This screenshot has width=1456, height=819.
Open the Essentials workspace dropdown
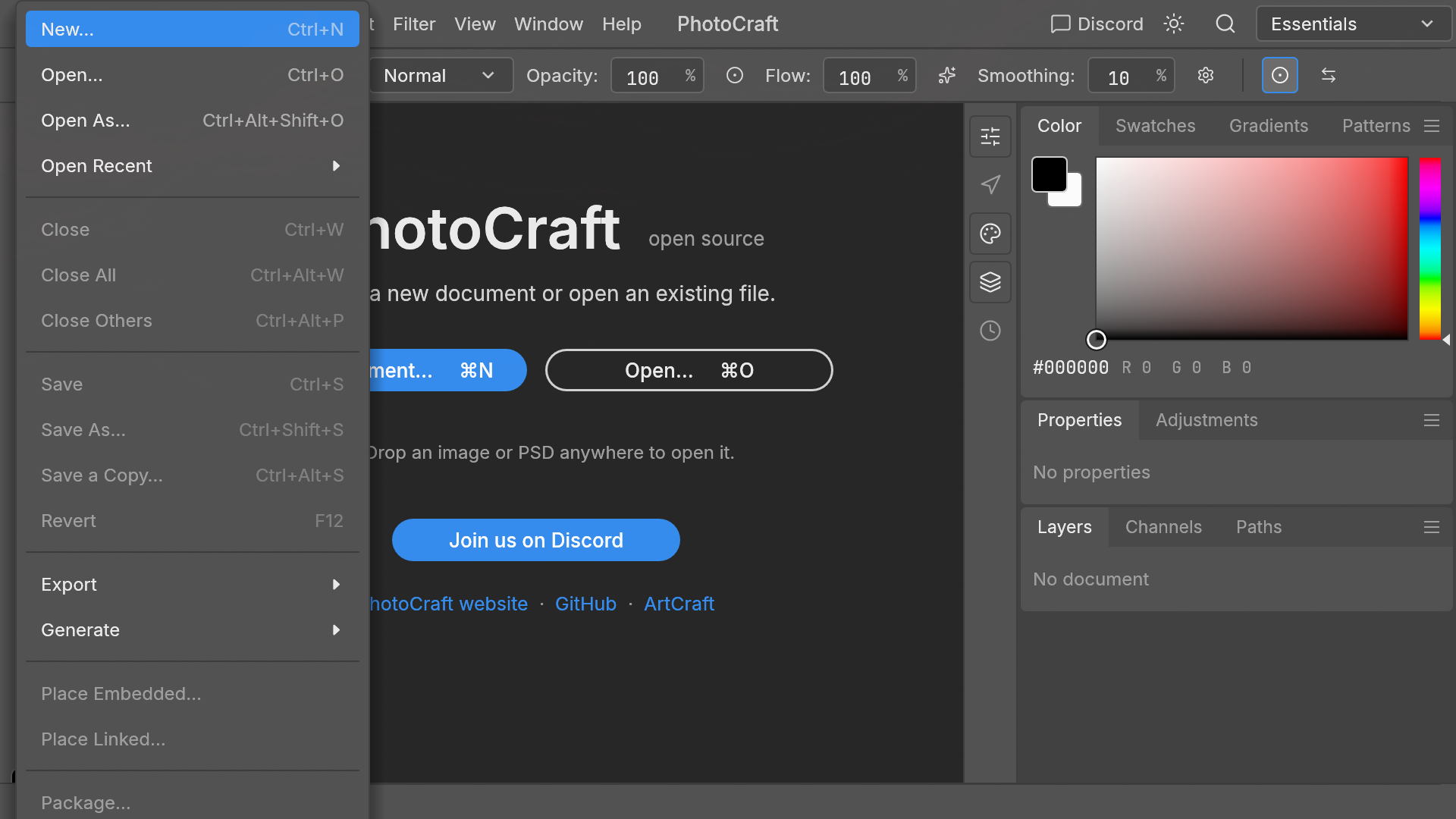1354,24
